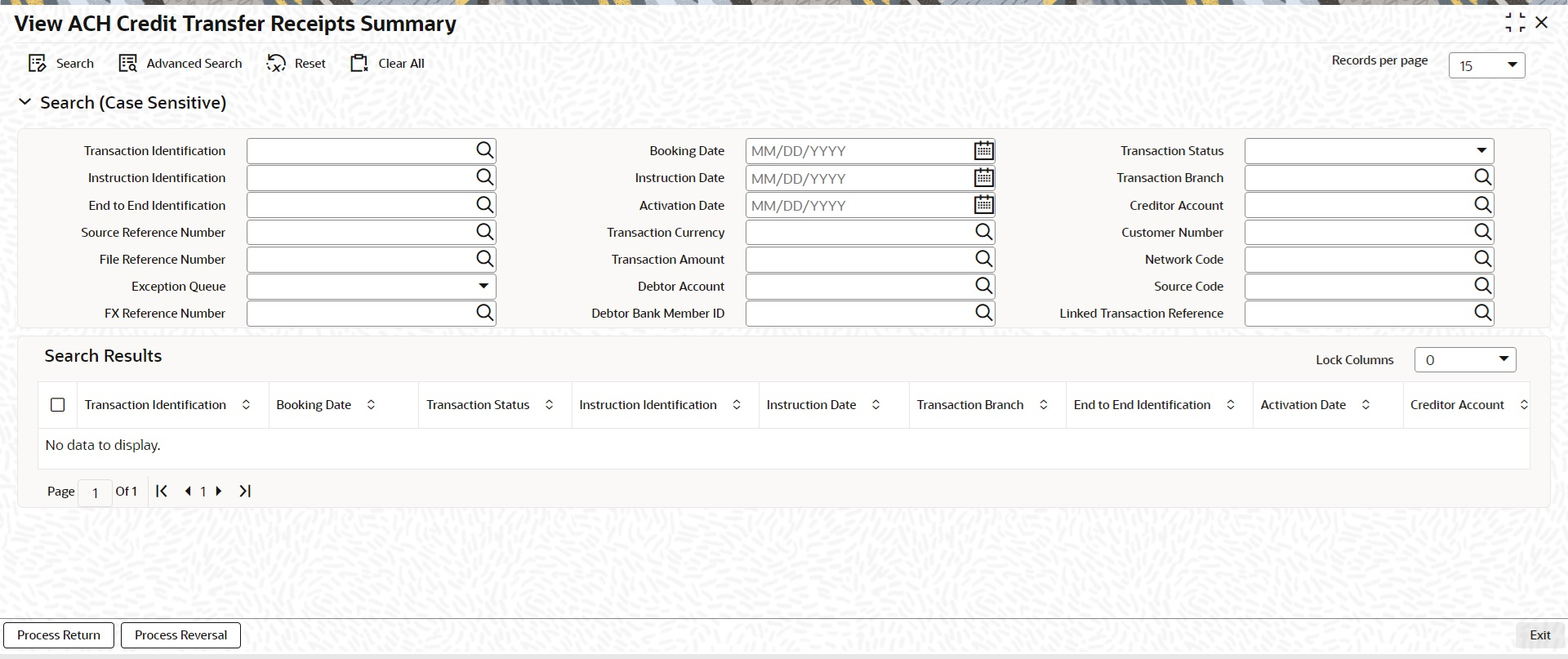Open lookup for Network Code

(x=1483, y=259)
